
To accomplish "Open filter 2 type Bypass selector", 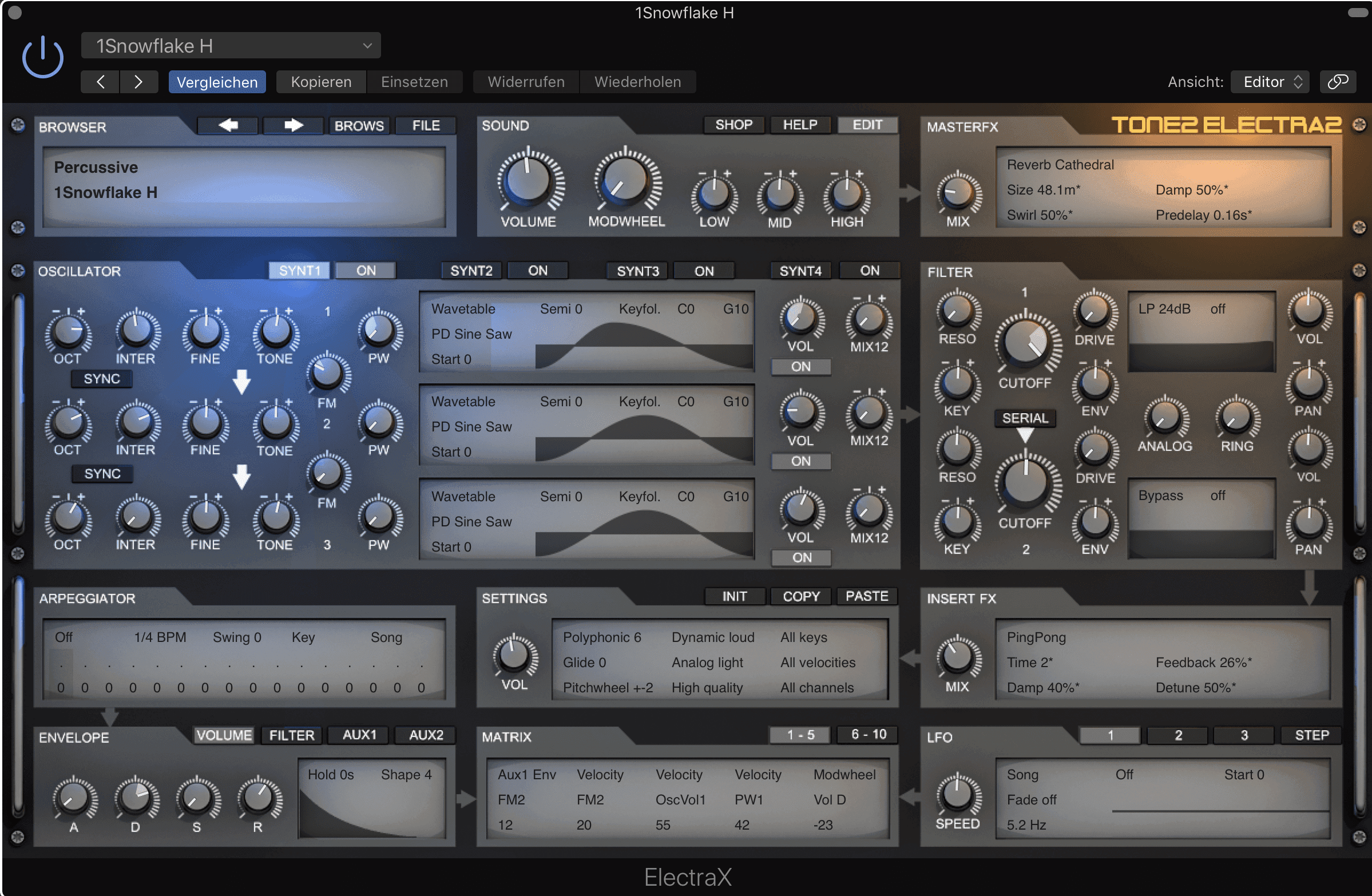I will click(1160, 496).
